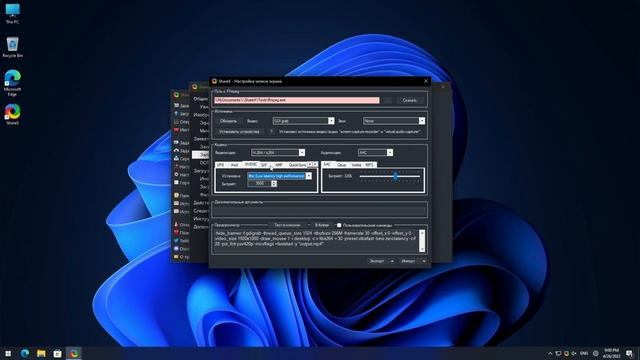Open the video source dropdown

click(x=303, y=121)
